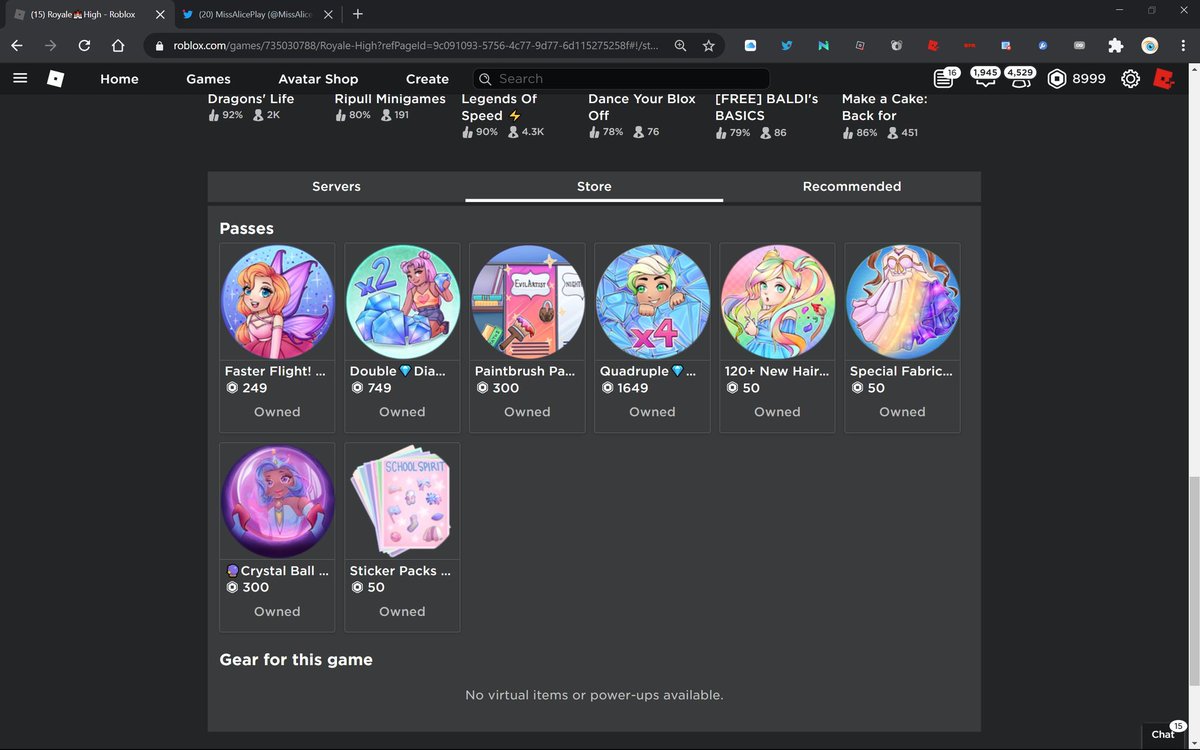The width and height of the screenshot is (1200, 750).
Task: Open Legends Of Speed game link
Action: pyautogui.click(x=499, y=107)
